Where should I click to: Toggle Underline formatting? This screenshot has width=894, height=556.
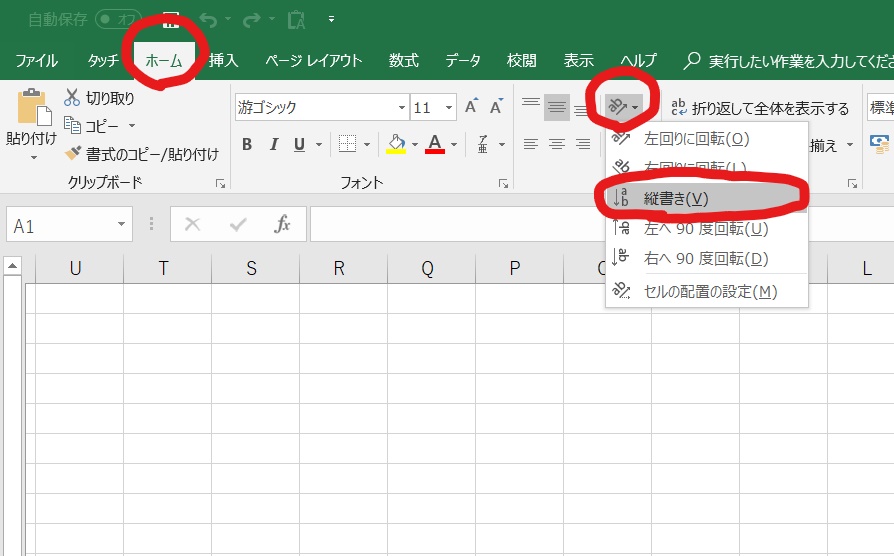[299, 144]
